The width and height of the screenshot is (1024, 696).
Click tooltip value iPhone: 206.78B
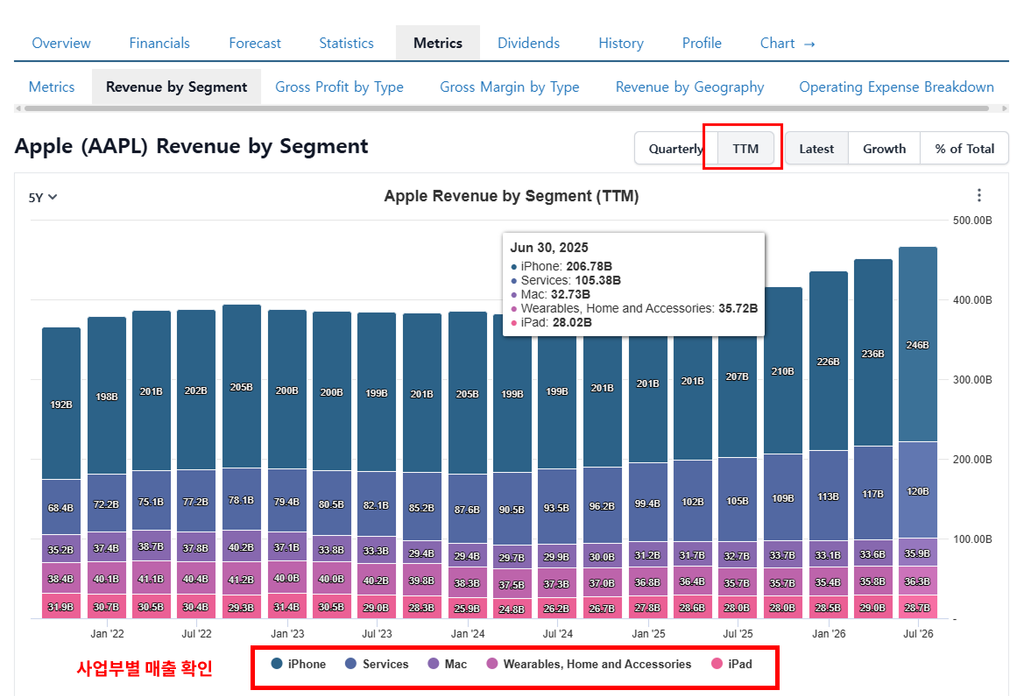coord(566,266)
